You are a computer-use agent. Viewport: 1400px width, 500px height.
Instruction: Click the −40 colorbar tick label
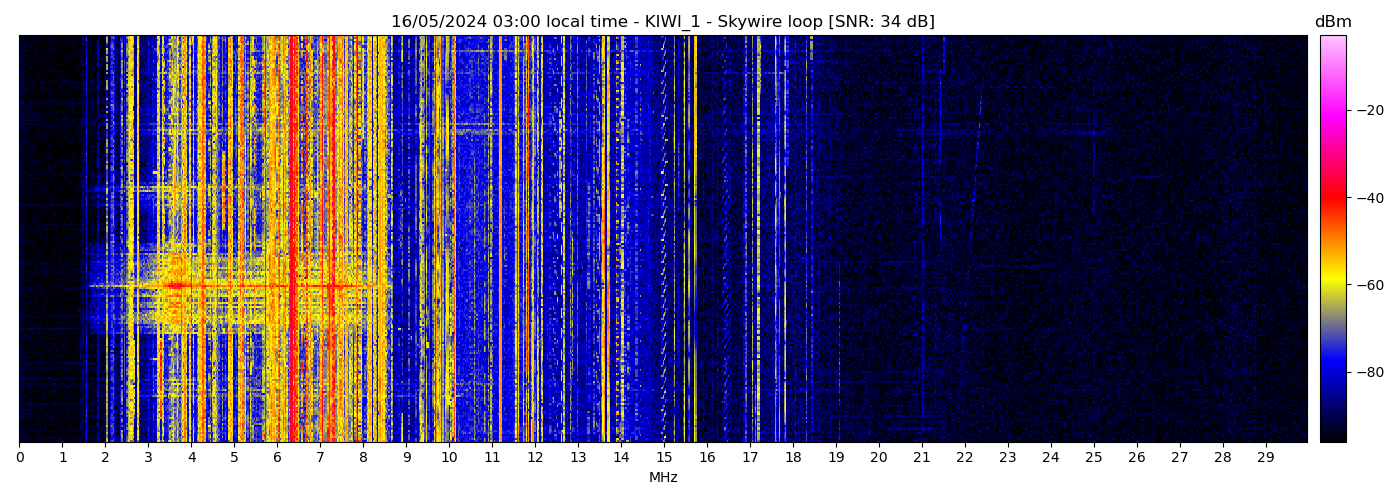pos(1367,198)
